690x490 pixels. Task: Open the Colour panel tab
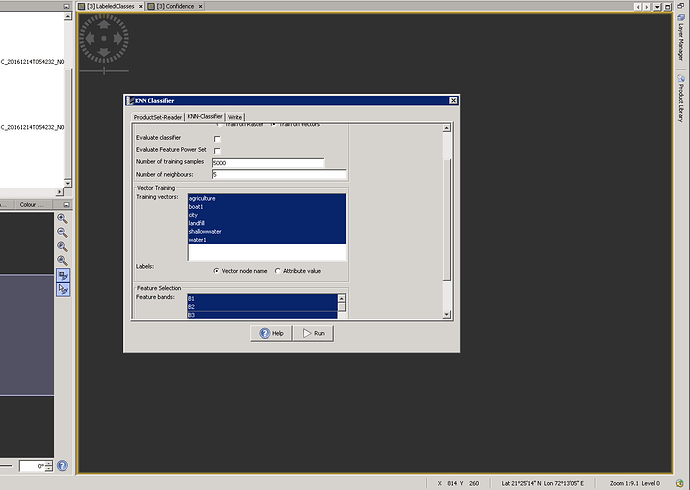click(31, 205)
